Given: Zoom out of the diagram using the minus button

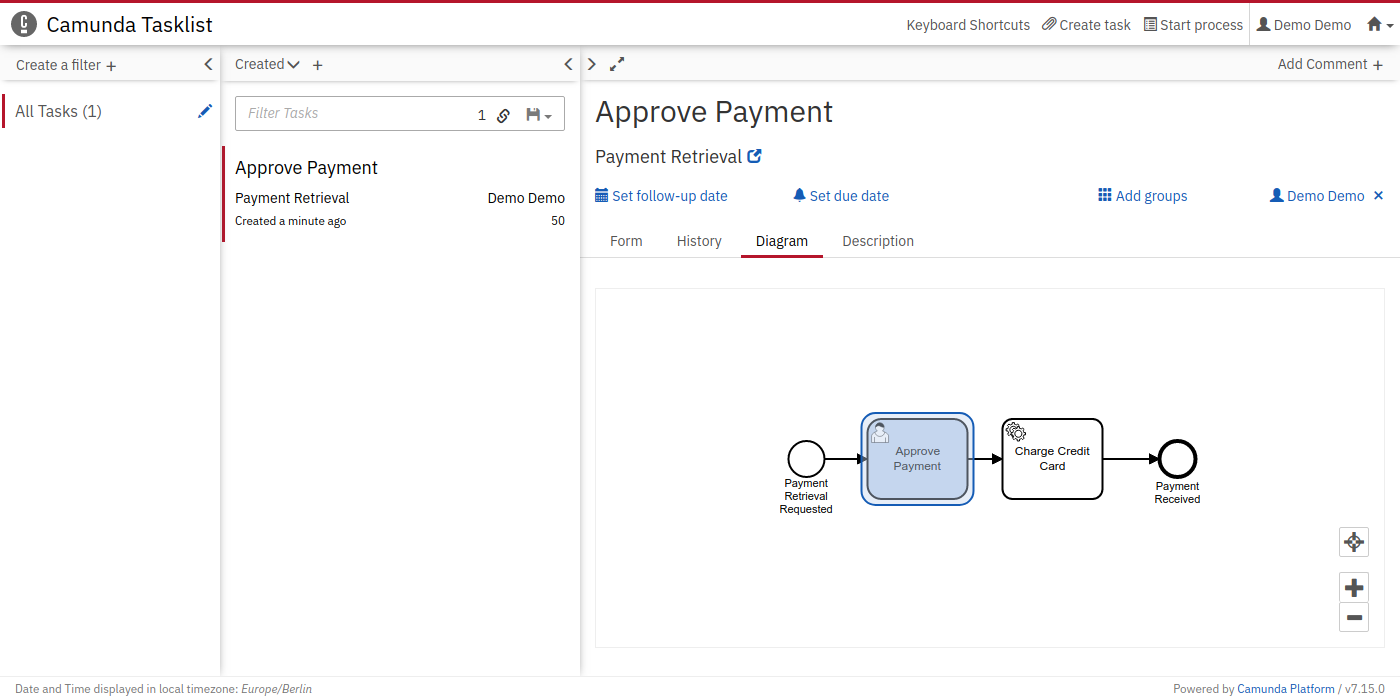Looking at the screenshot, I should pos(1354,617).
